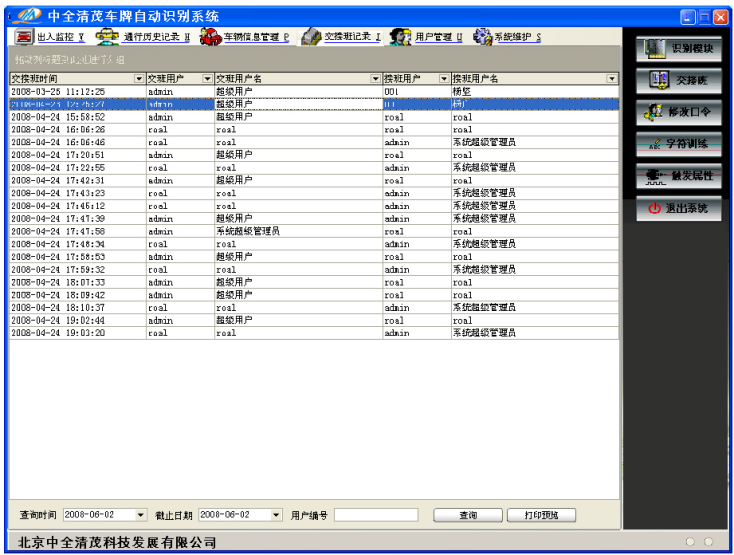Screen dimensions: 734x555
Task: Open the 交接班 shift handover panel
Action: point(679,80)
